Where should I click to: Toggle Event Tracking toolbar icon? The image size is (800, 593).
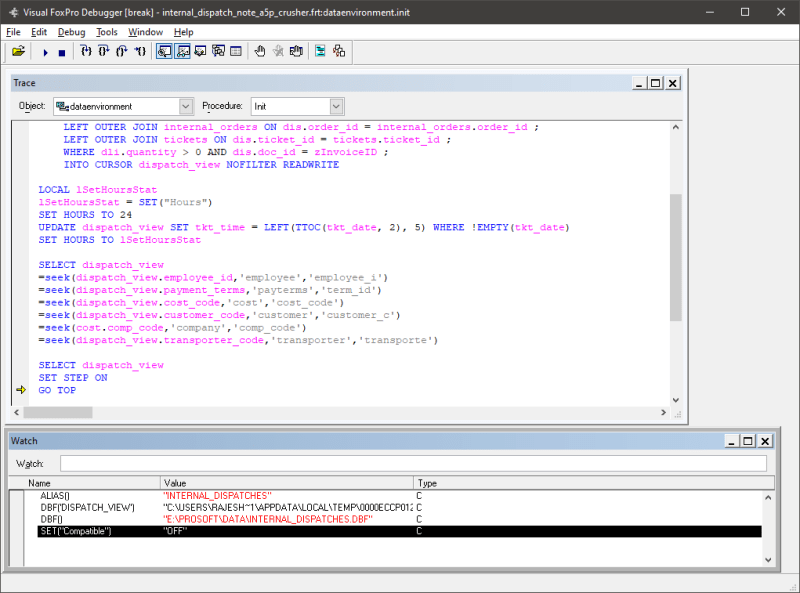[x=339, y=51]
